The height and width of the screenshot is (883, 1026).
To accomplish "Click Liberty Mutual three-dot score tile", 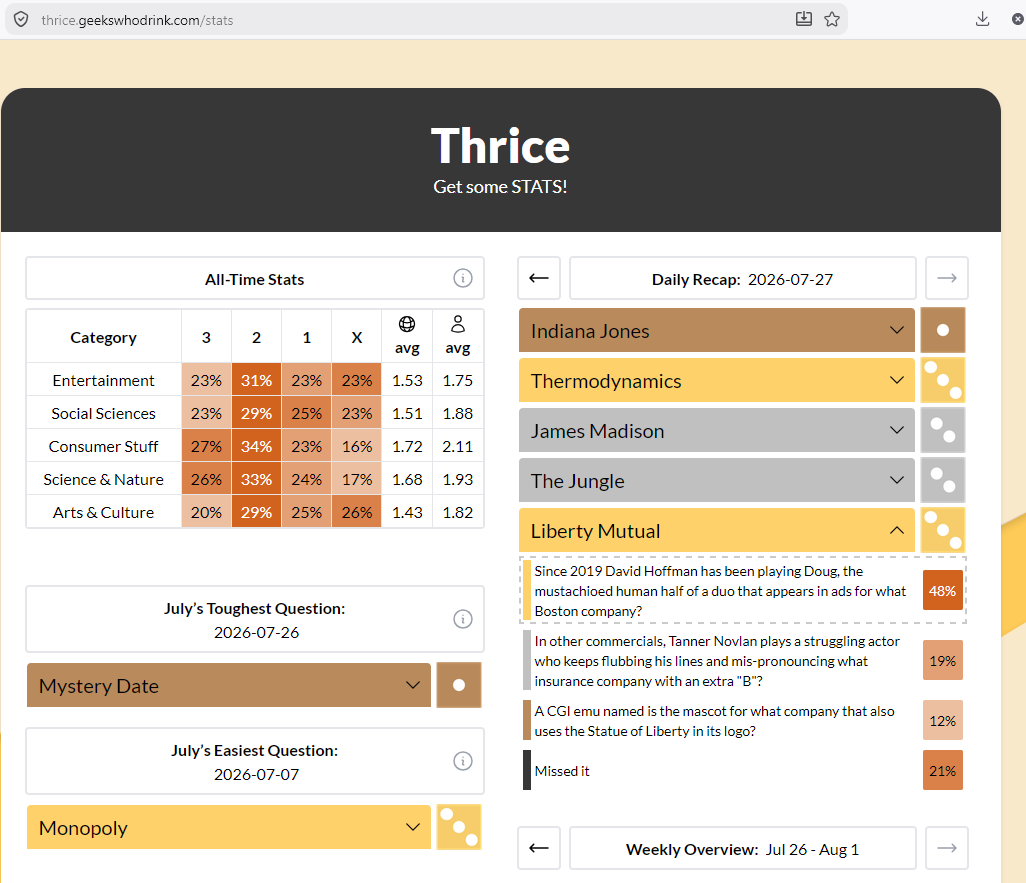I will tap(943, 530).
